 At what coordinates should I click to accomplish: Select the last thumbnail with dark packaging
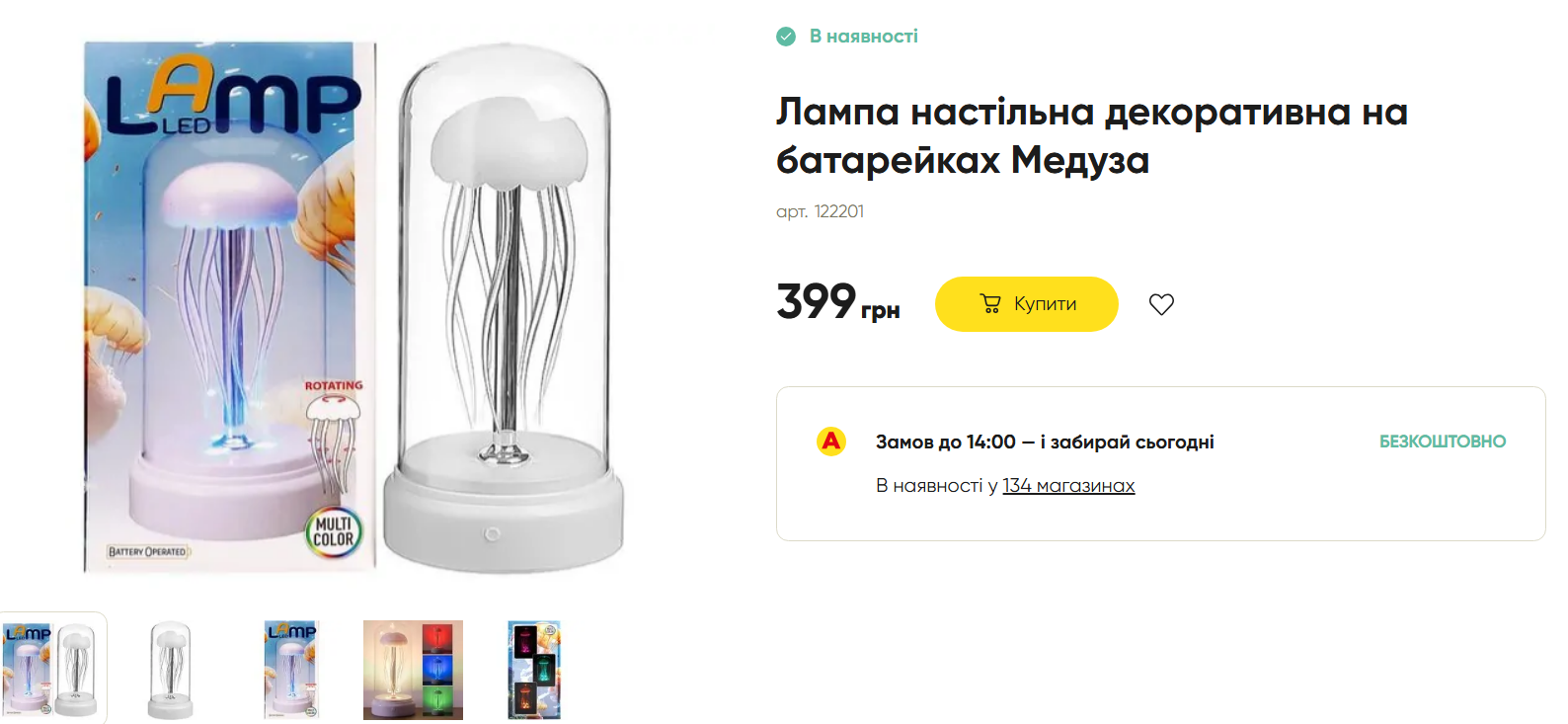[x=534, y=669]
